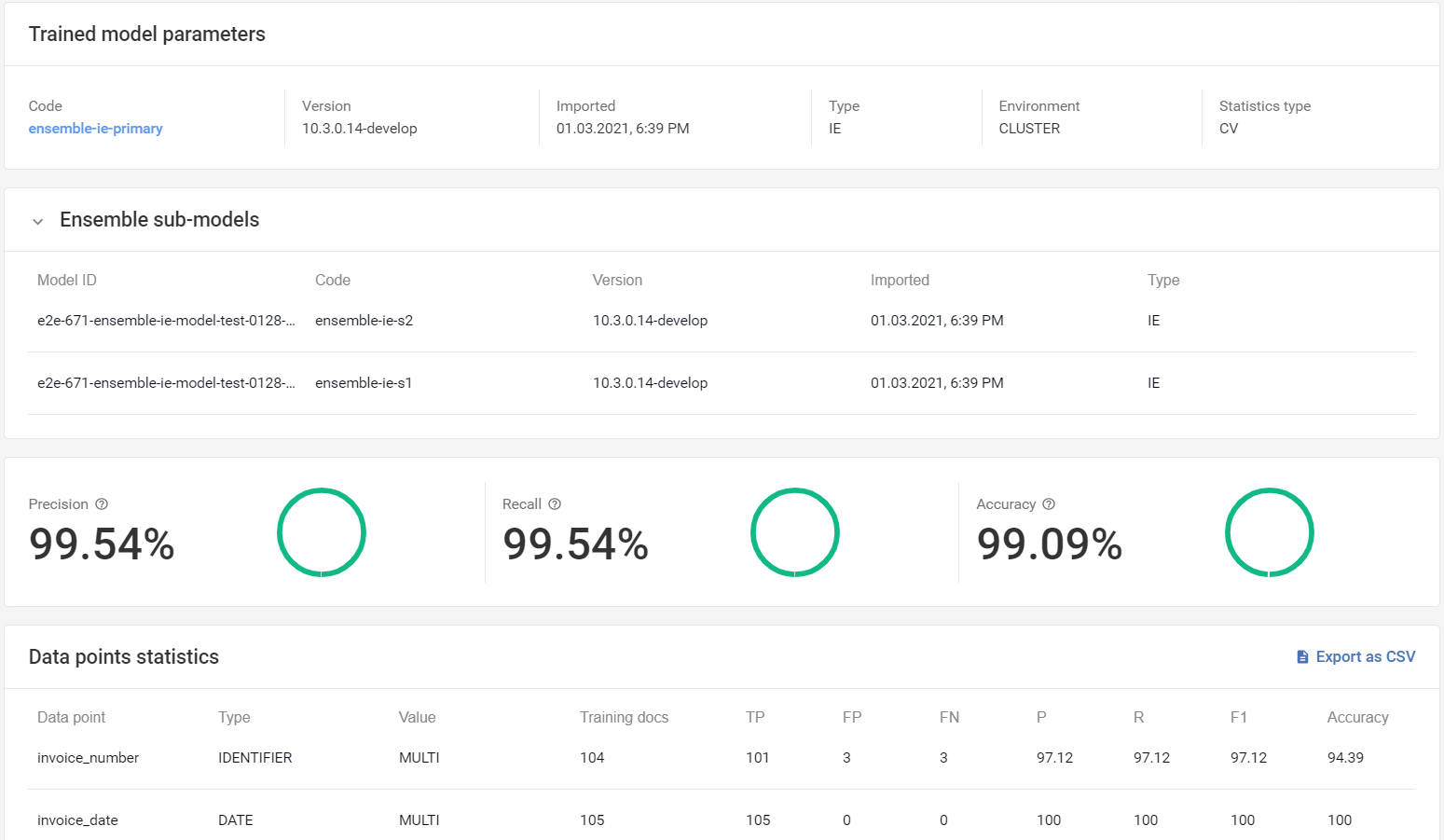The height and width of the screenshot is (840, 1444).
Task: Click the Precision help question-mark icon
Action: tap(102, 504)
